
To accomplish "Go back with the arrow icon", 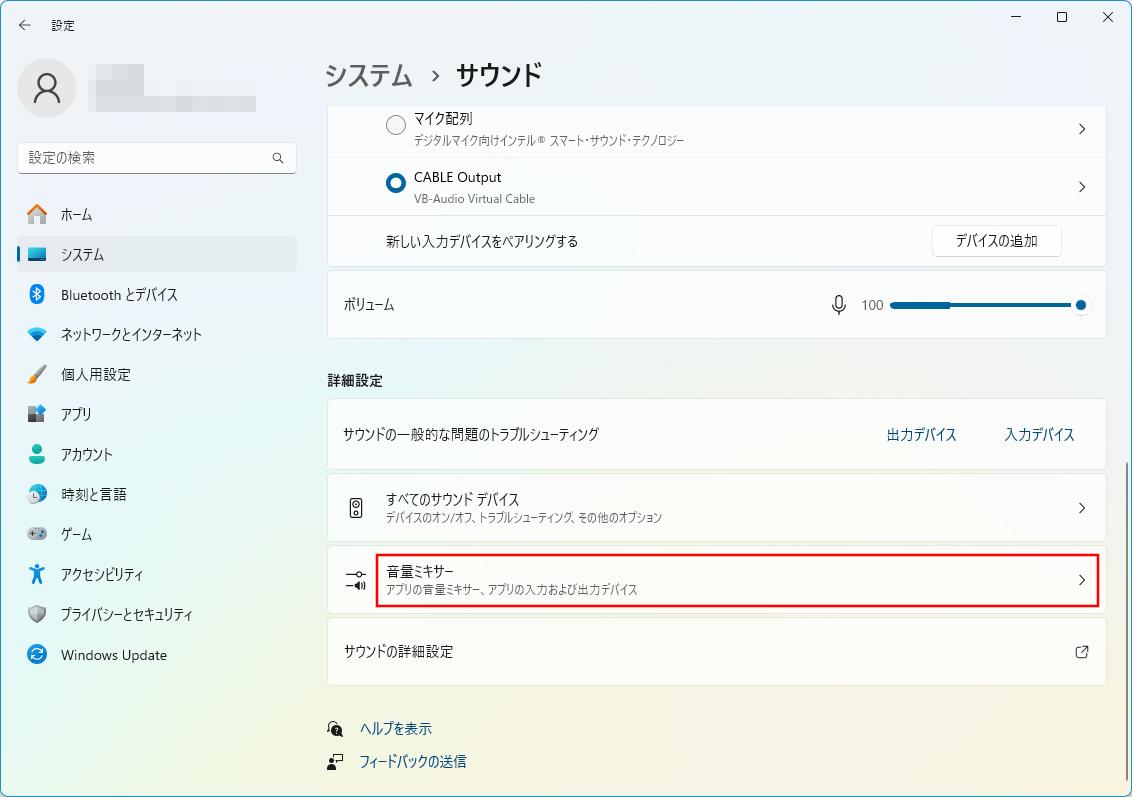I will pos(25,25).
